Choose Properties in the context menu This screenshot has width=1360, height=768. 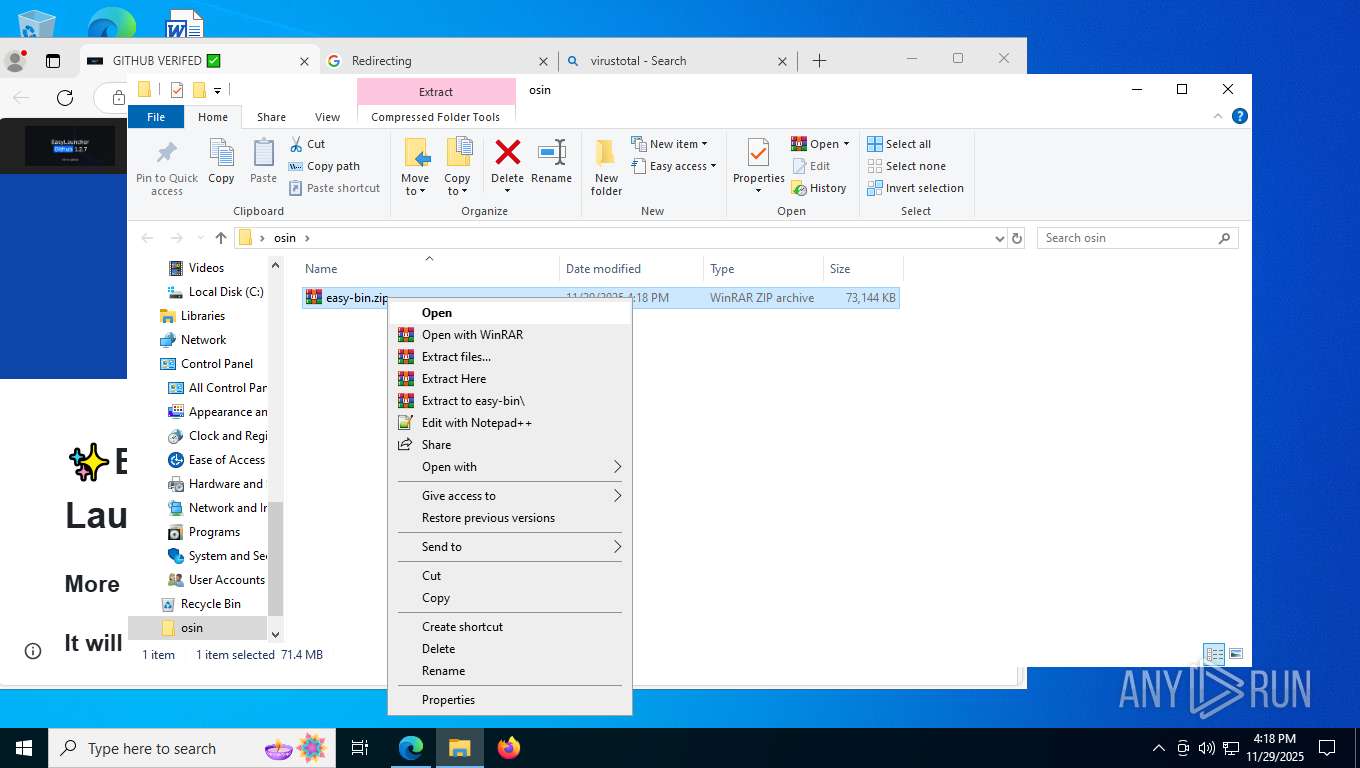point(510,700)
